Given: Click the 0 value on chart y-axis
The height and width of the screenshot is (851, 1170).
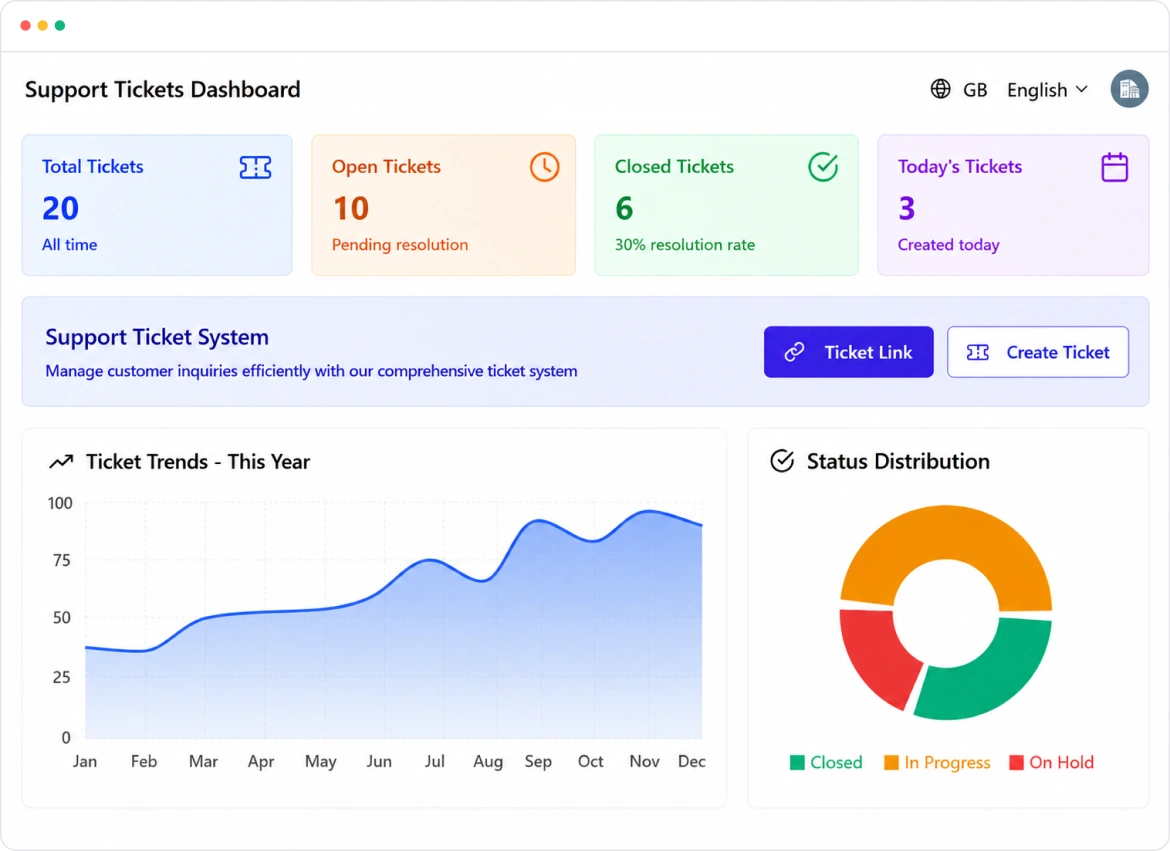Looking at the screenshot, I should coord(66,738).
